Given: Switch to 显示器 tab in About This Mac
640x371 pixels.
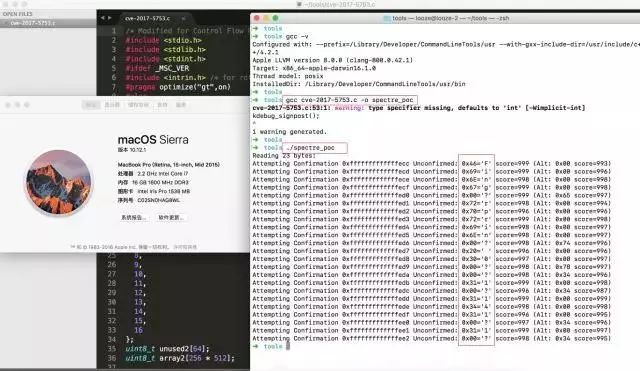Looking at the screenshot, I should (112, 105).
